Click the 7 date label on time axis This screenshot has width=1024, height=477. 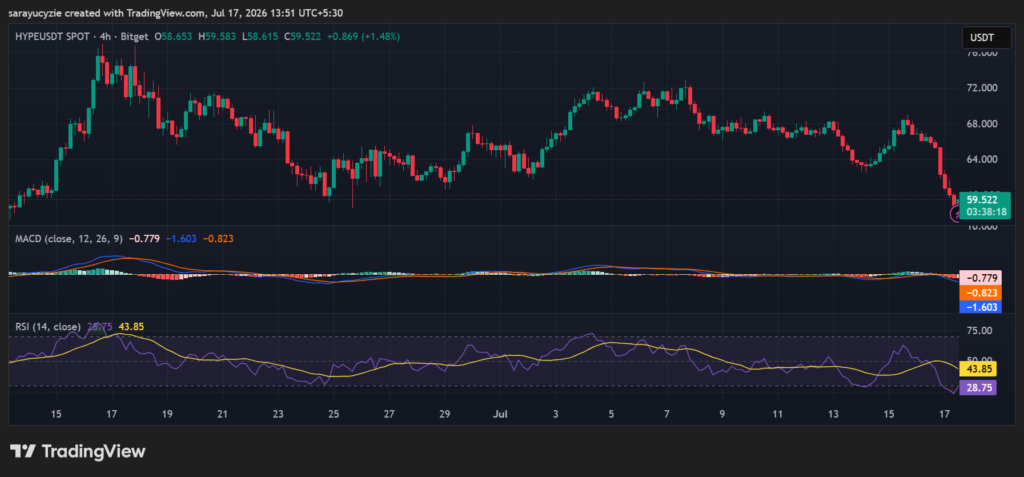666,414
